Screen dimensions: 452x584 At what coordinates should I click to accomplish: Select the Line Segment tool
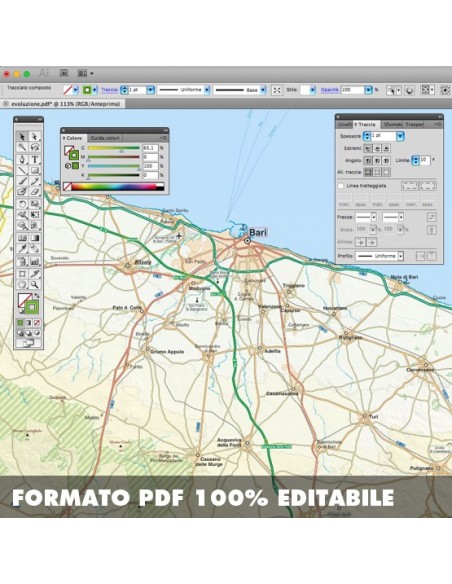point(22,170)
